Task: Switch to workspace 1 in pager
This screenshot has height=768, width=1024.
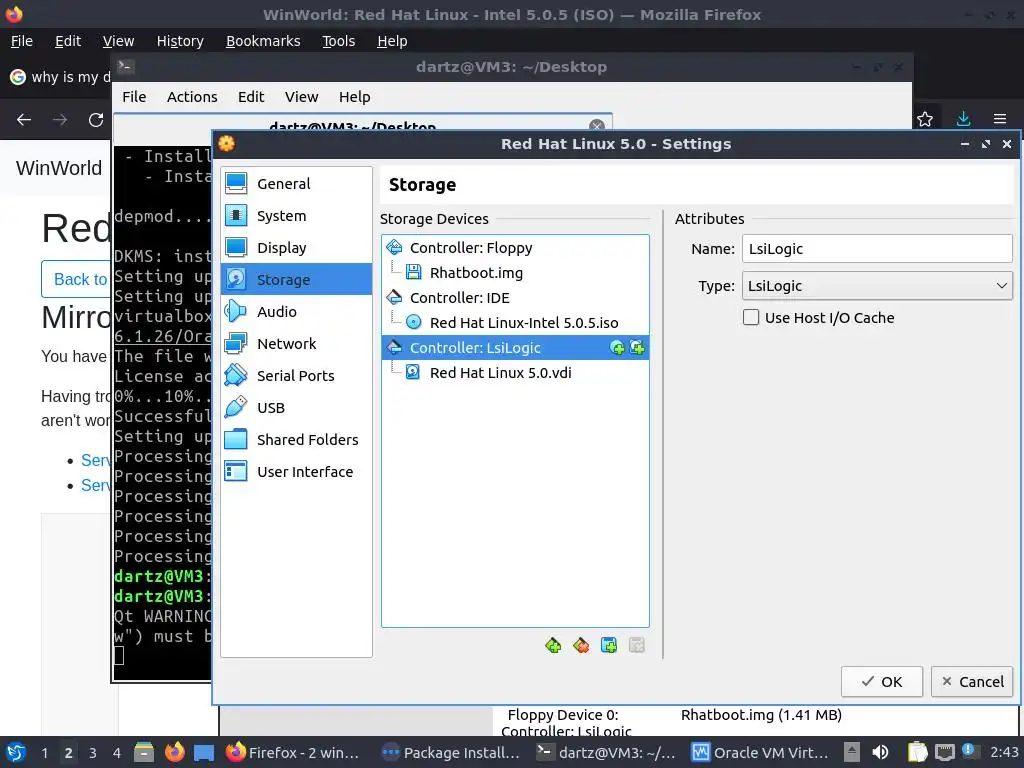Action: 44,752
